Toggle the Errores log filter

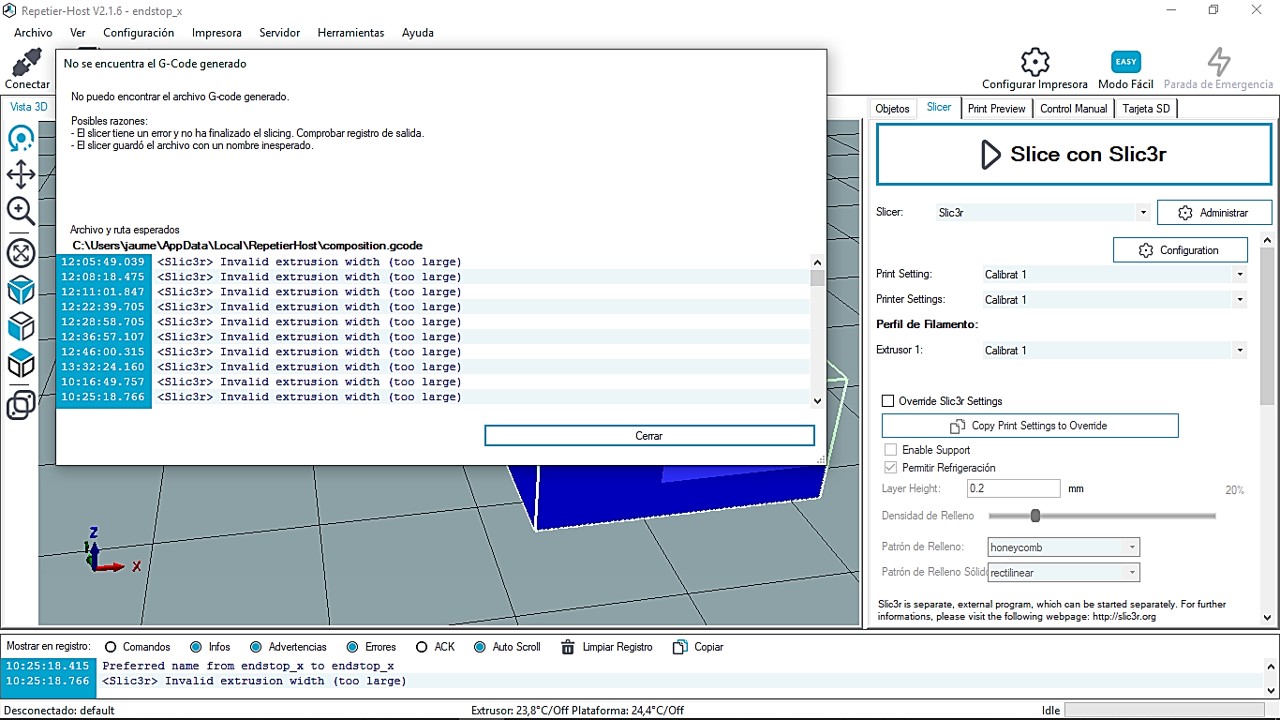352,647
